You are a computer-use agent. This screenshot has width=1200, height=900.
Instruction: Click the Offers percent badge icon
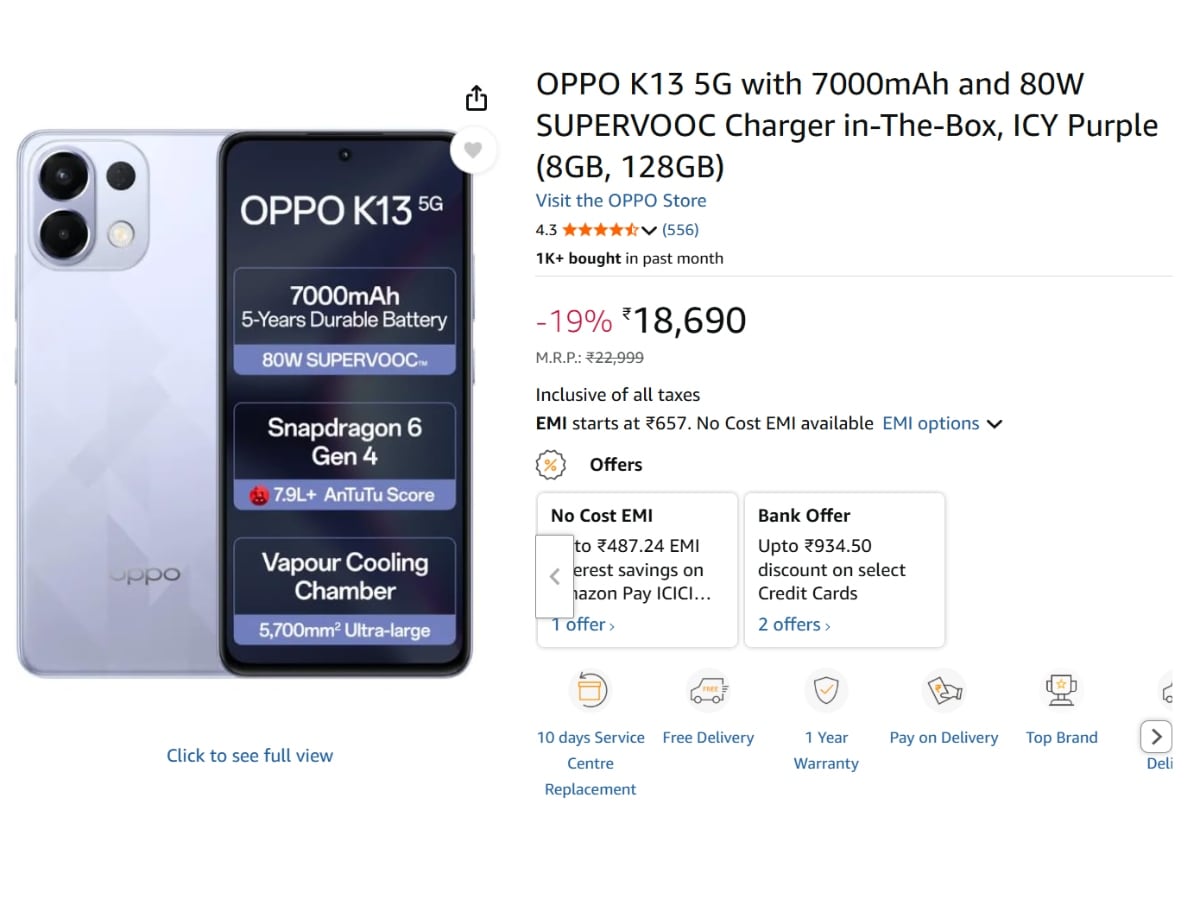point(549,465)
